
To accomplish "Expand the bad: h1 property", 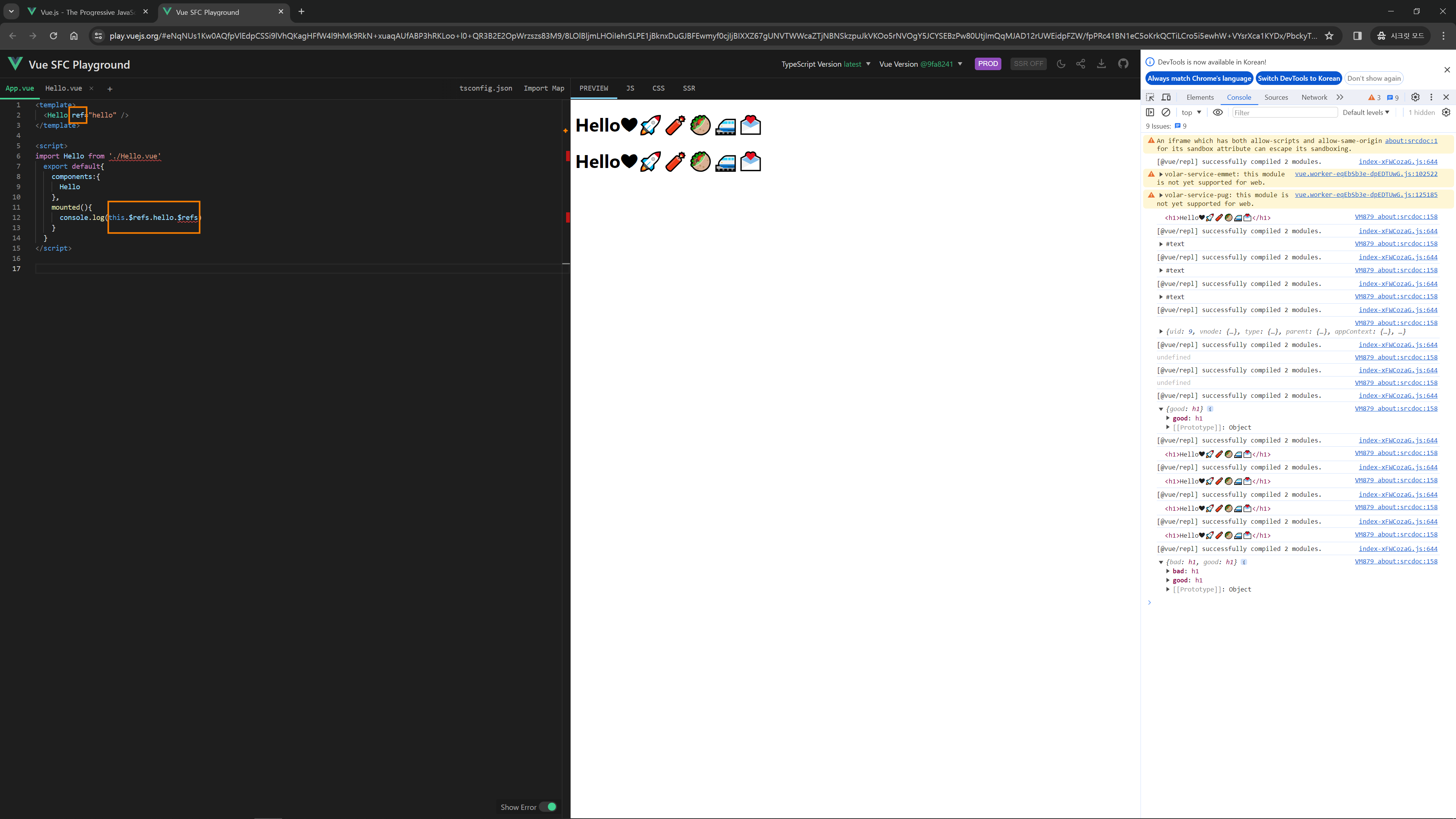I will (1168, 571).
